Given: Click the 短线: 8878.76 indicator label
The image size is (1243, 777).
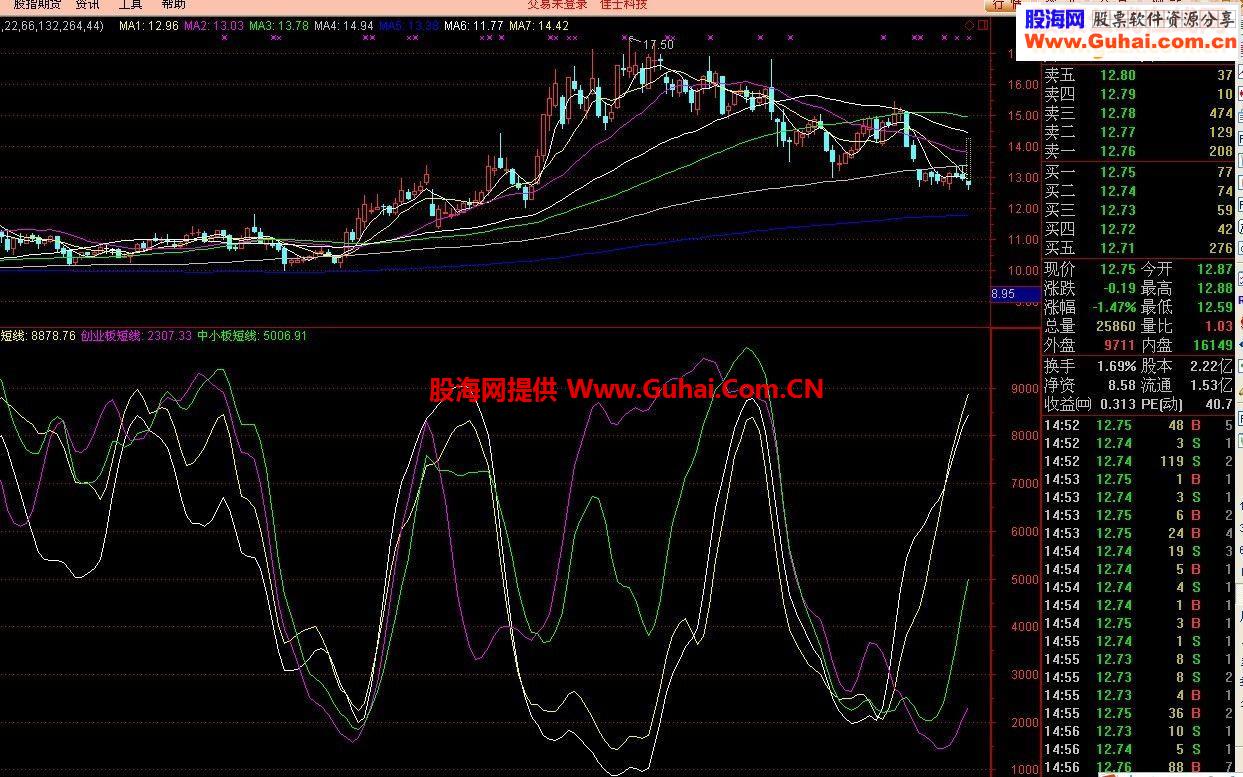Looking at the screenshot, I should click(x=38, y=336).
